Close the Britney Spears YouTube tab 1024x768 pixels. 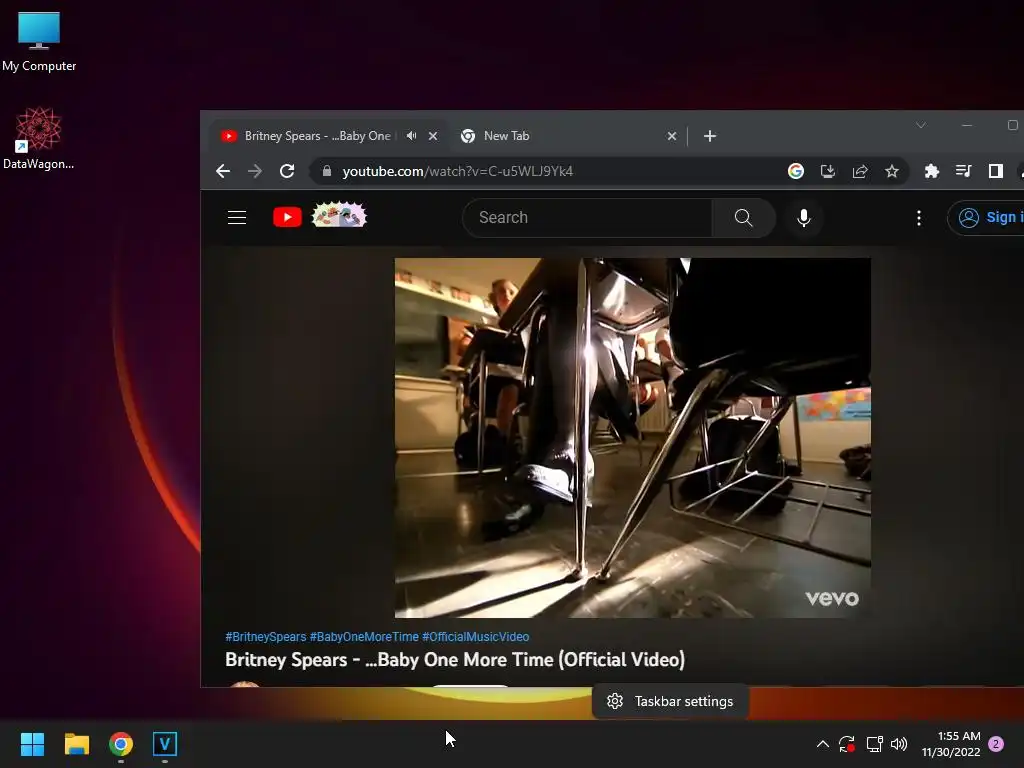(433, 136)
